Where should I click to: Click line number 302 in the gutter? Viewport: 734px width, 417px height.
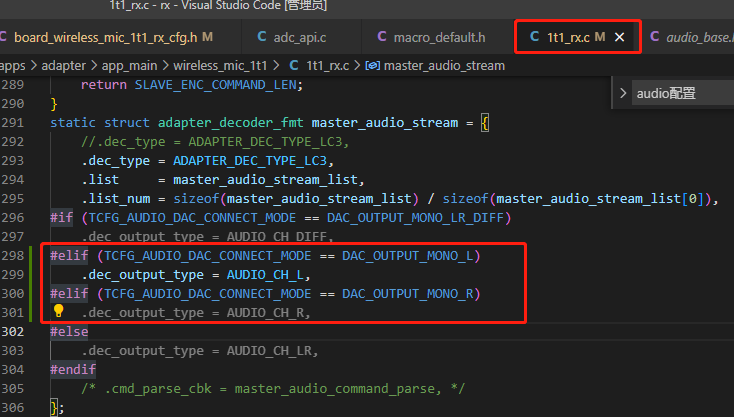(13, 331)
